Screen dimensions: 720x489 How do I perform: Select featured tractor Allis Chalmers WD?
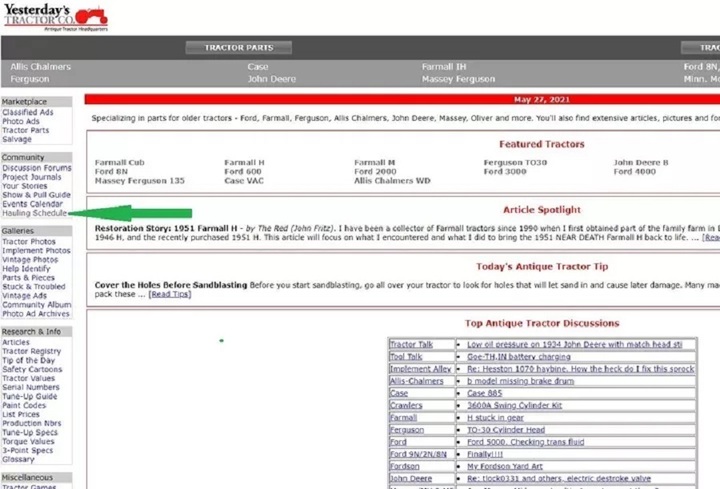point(392,181)
